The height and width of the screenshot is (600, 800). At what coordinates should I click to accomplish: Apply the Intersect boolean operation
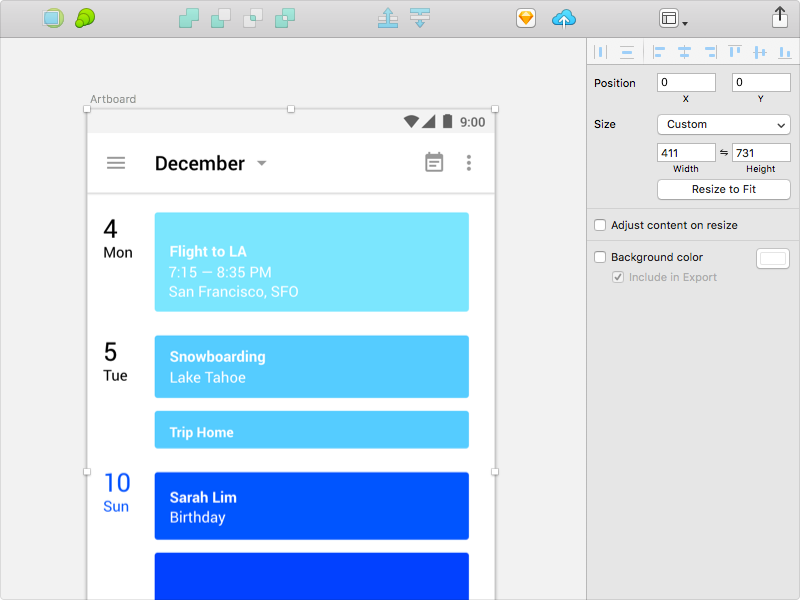253,18
